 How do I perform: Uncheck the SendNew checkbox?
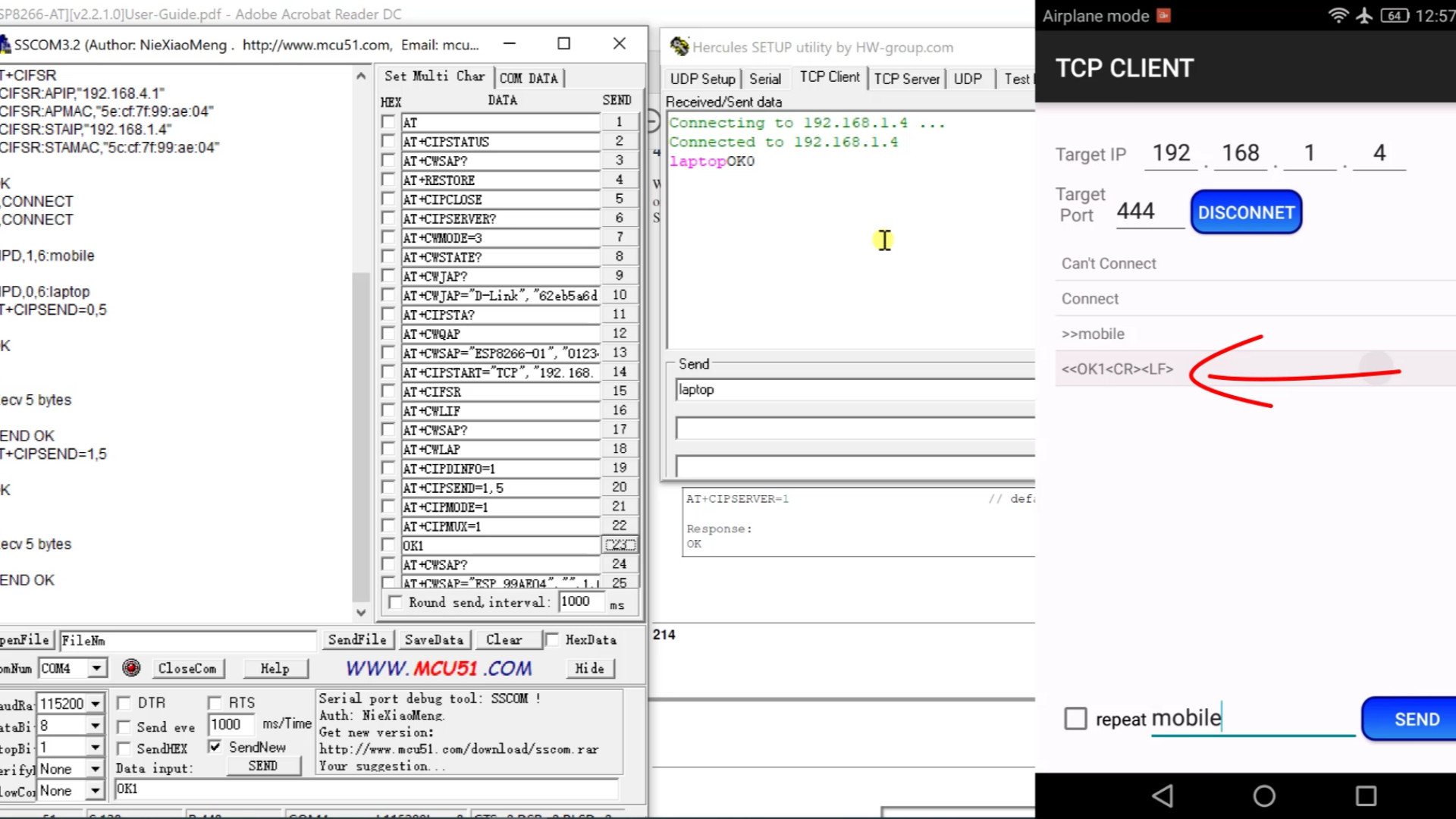pyautogui.click(x=215, y=747)
